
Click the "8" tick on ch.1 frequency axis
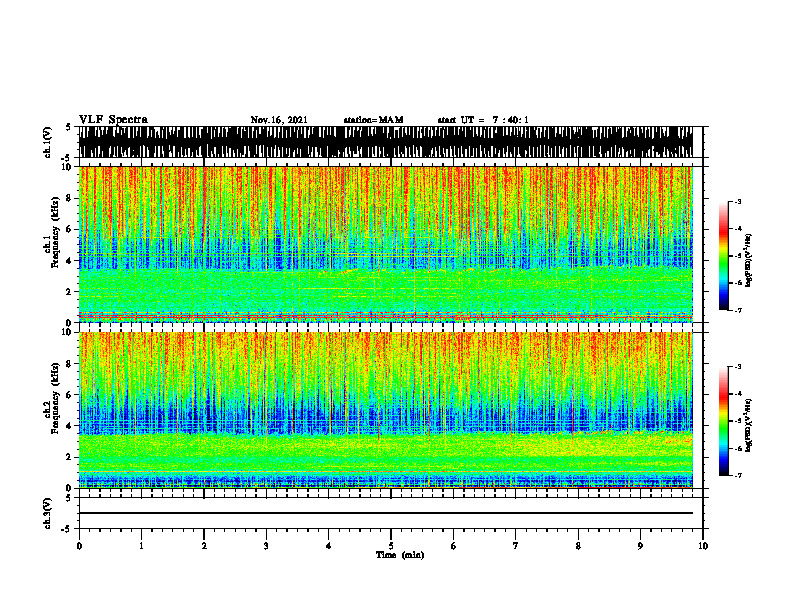coord(70,198)
